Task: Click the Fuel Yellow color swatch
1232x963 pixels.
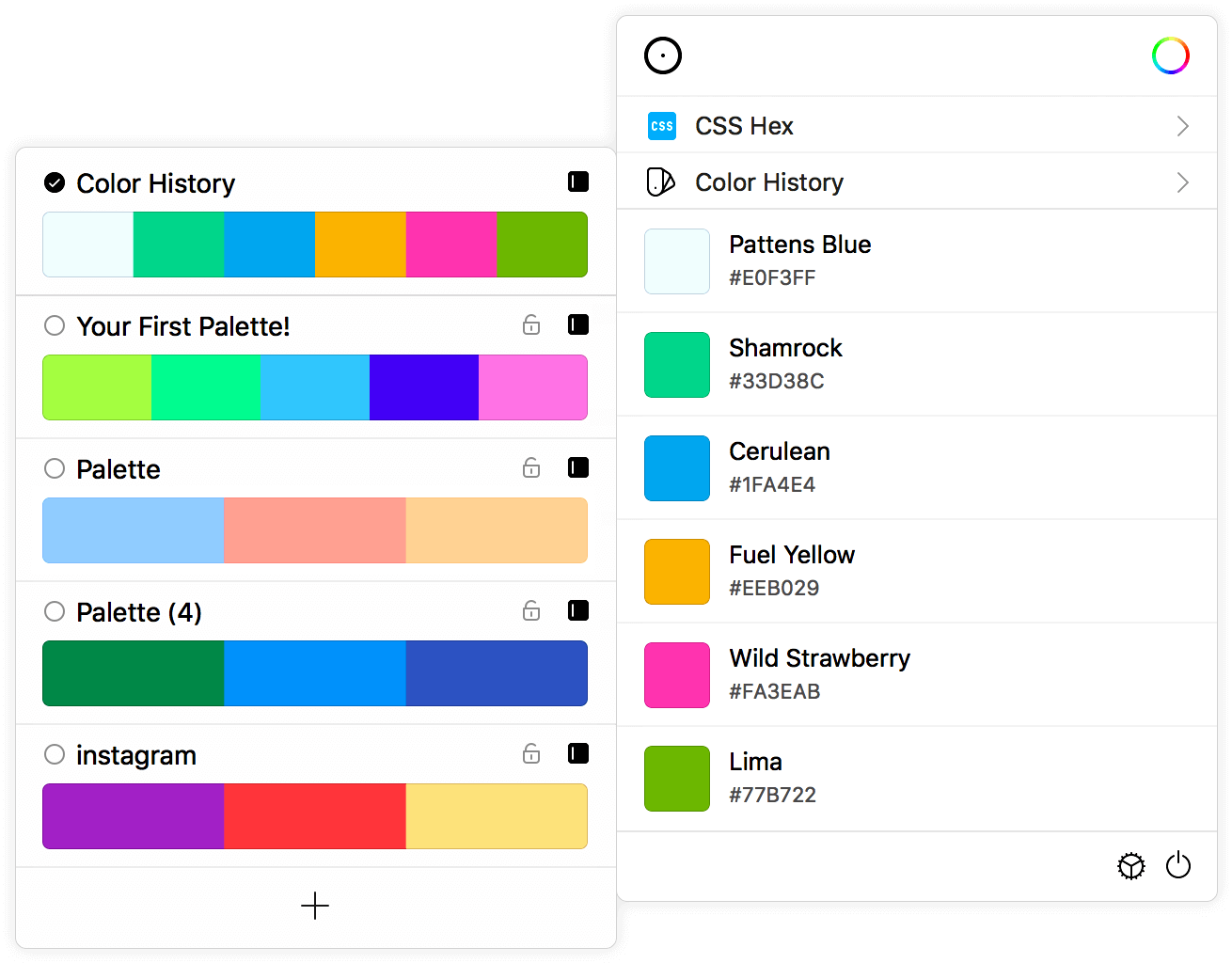Action: (677, 571)
